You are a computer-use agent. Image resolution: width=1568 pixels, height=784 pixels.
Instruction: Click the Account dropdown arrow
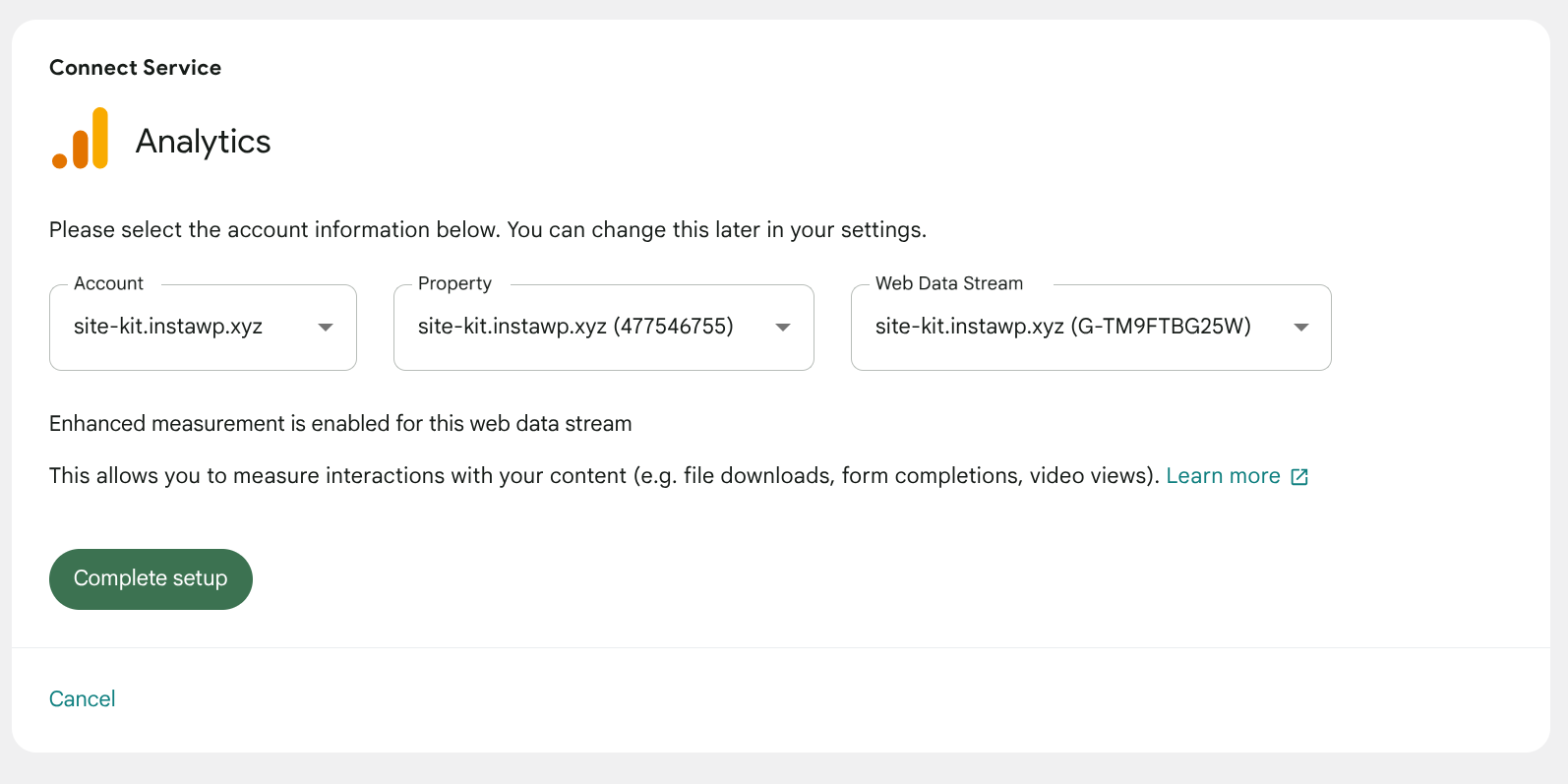coord(326,328)
